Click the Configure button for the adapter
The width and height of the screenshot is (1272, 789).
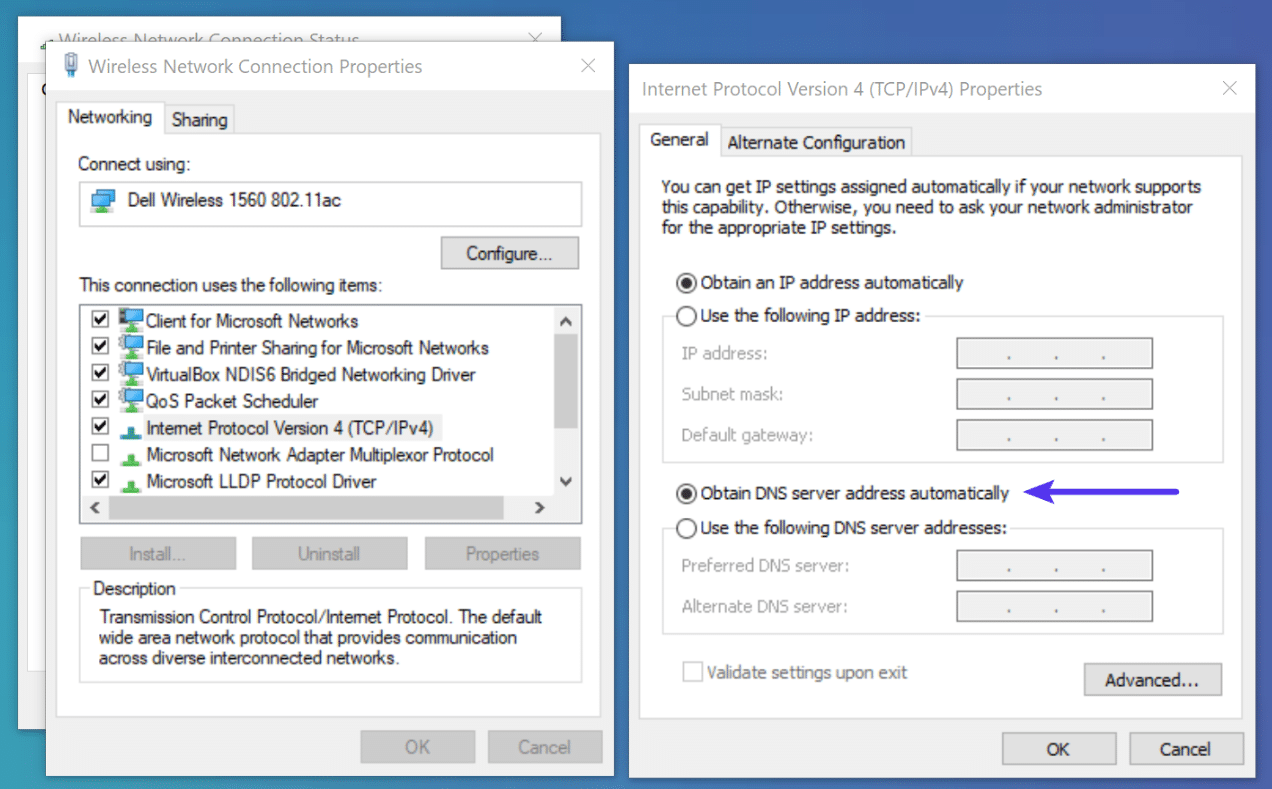(509, 252)
